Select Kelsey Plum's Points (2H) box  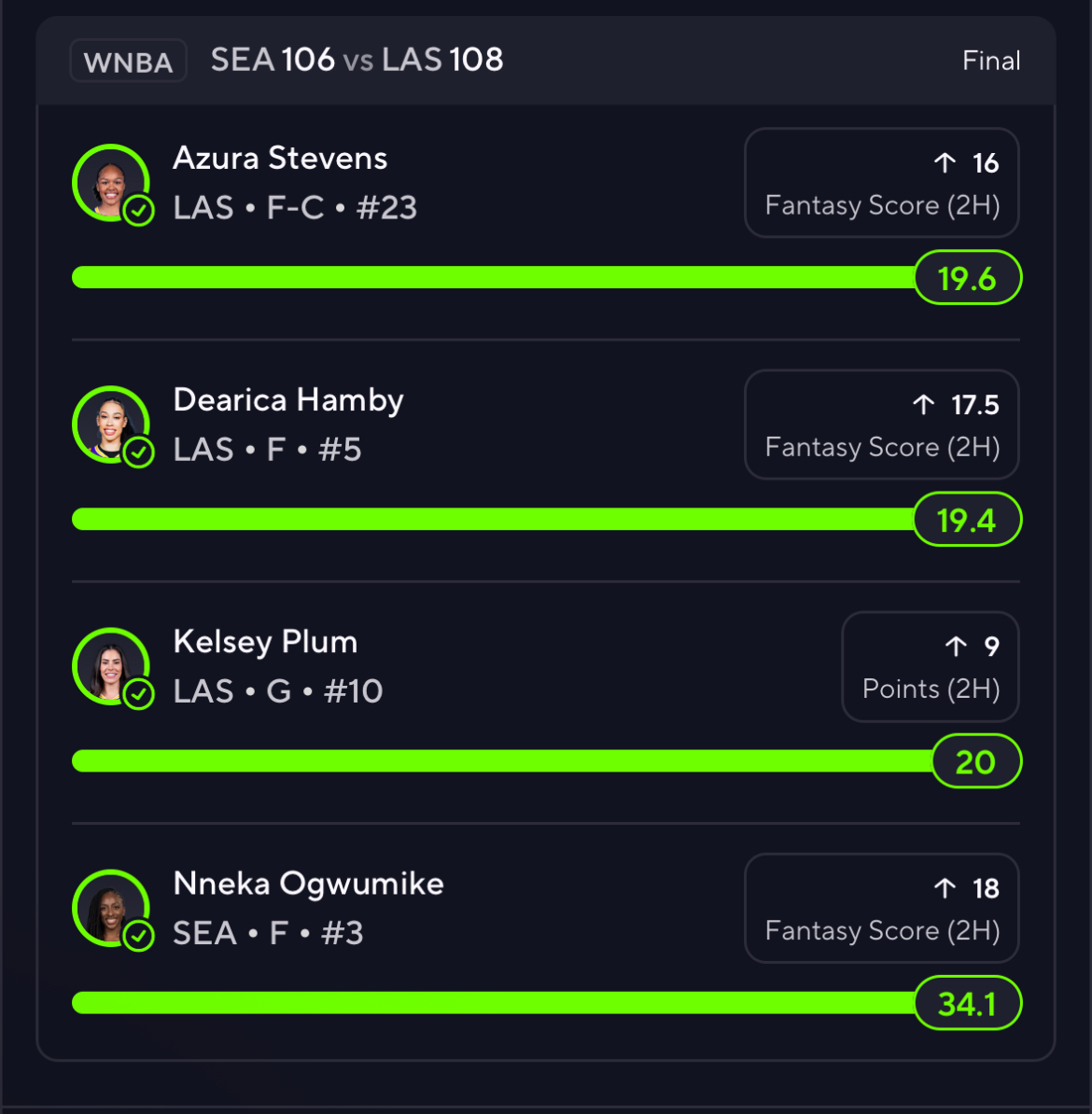click(930, 667)
